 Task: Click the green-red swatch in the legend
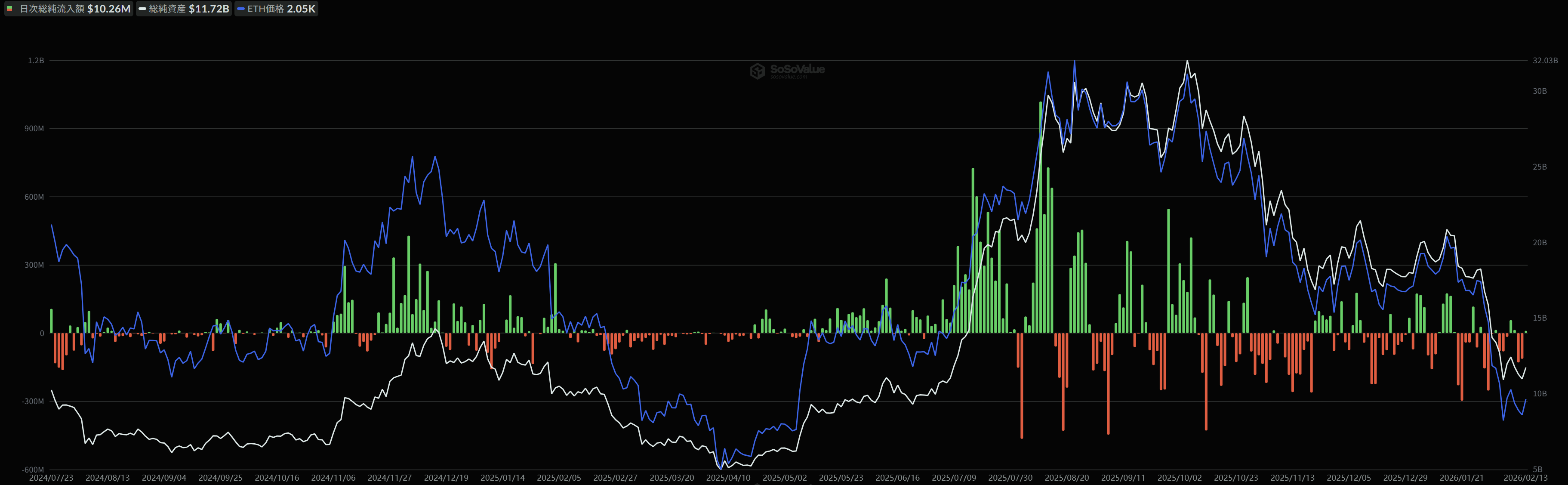[10, 9]
